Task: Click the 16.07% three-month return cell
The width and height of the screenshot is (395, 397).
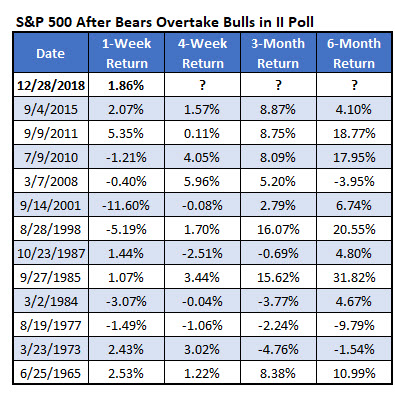Action: tap(278, 229)
